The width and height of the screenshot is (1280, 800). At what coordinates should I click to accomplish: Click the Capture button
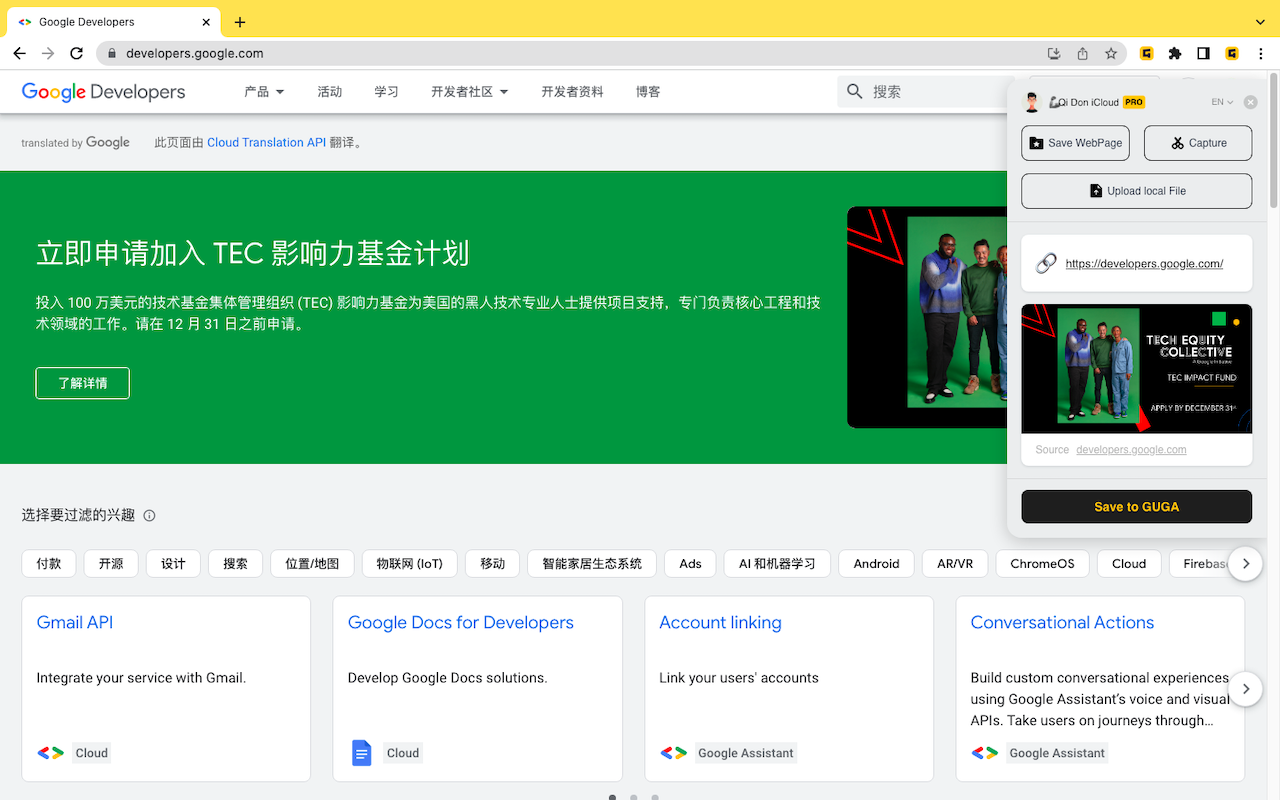1198,143
